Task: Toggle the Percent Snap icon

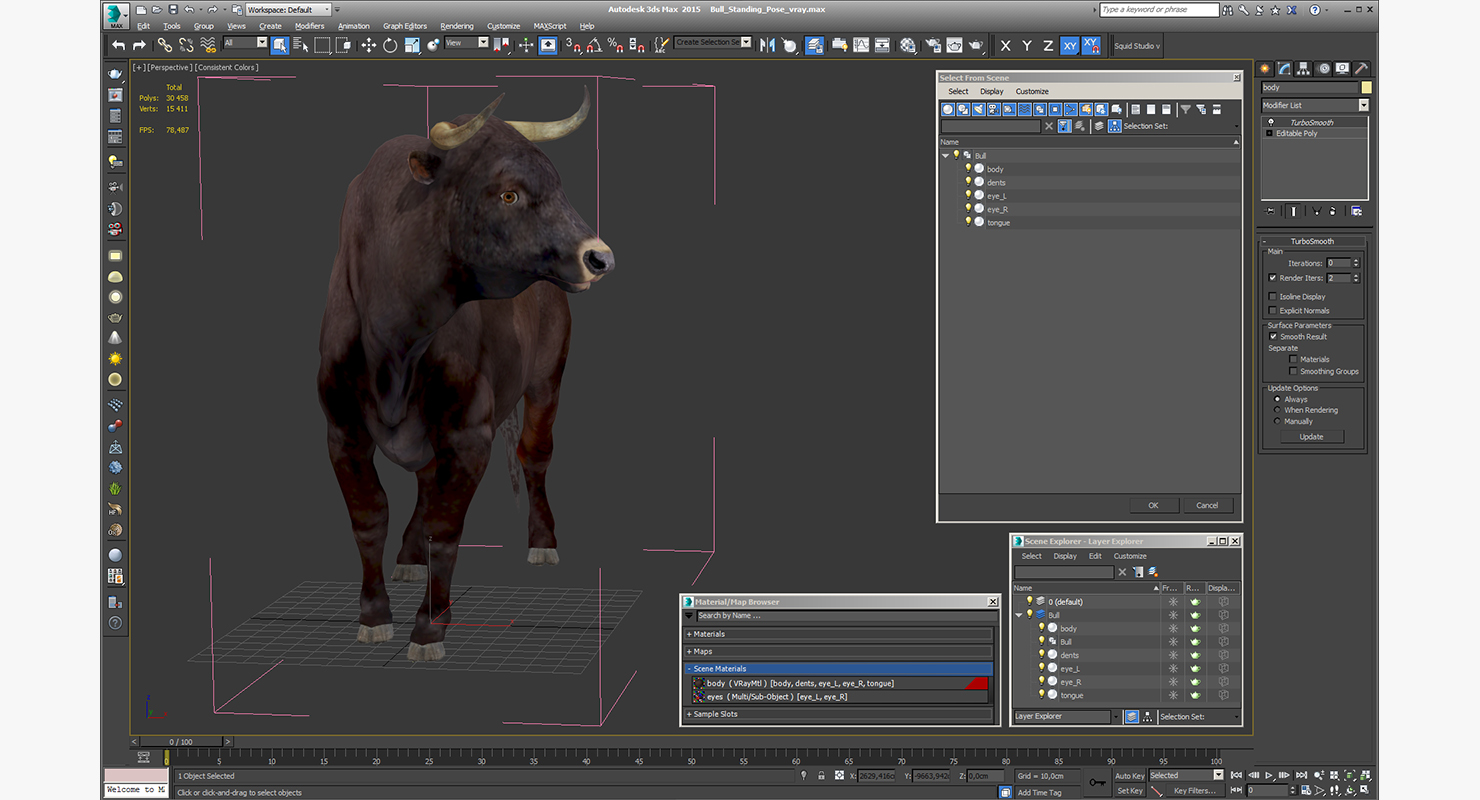Action: 616,45
